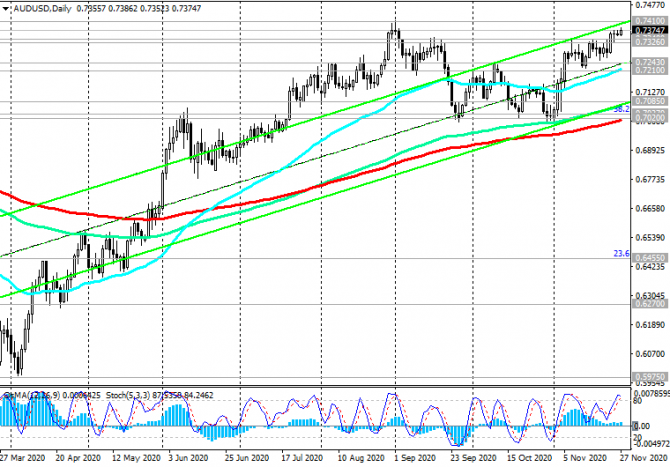Open the chart menu triangle beside AUDUSD
Viewport: 670px width, 467px height.
tap(6, 9)
